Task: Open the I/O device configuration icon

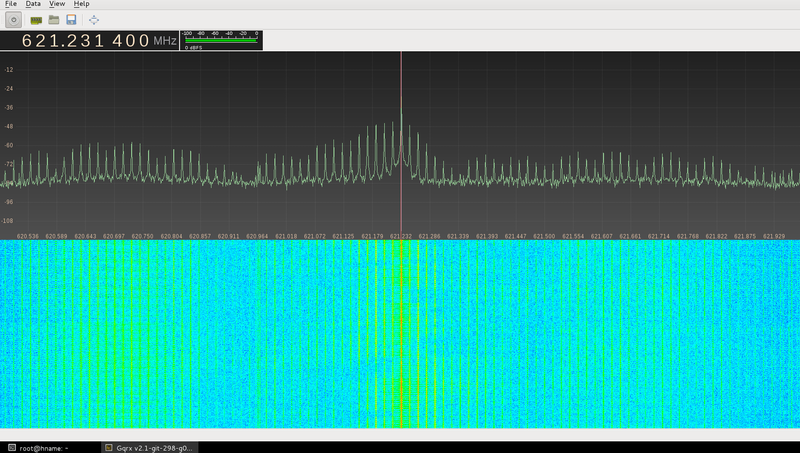Action: [x=36, y=20]
